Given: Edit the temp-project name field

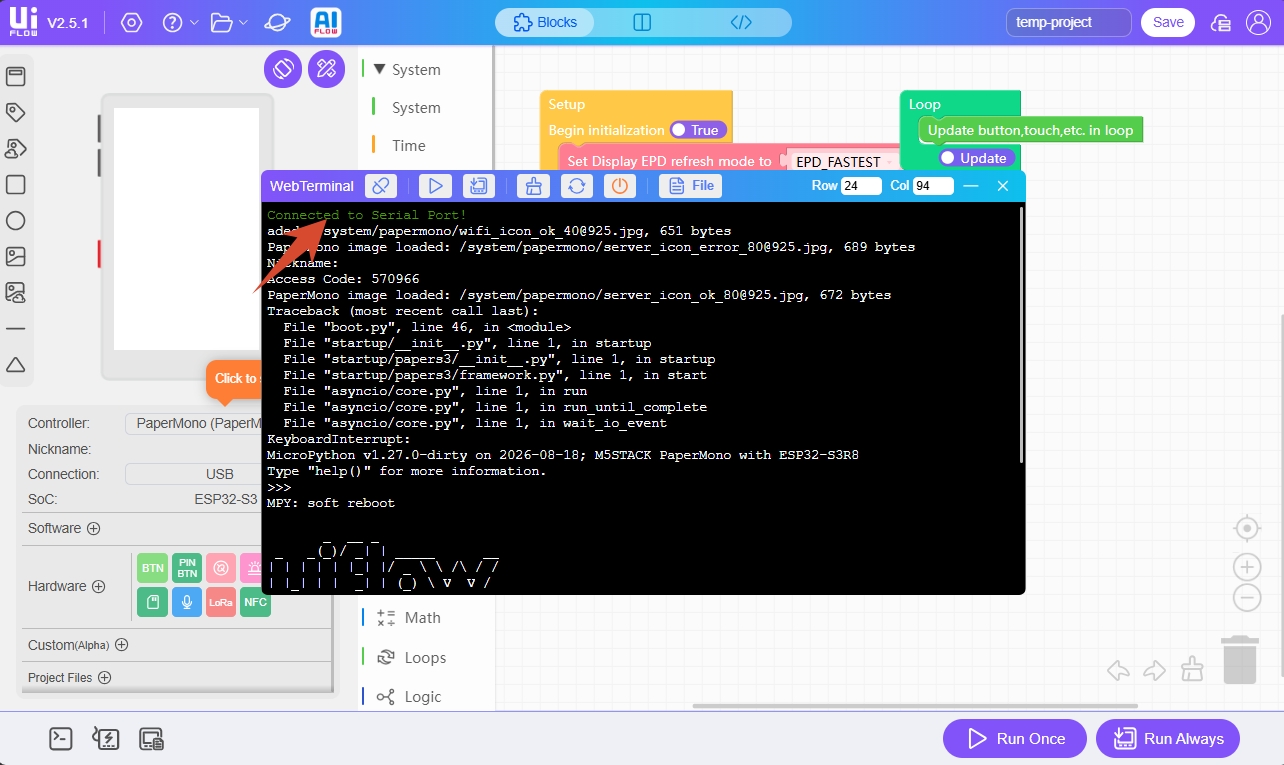Looking at the screenshot, I should pyautogui.click(x=1069, y=22).
